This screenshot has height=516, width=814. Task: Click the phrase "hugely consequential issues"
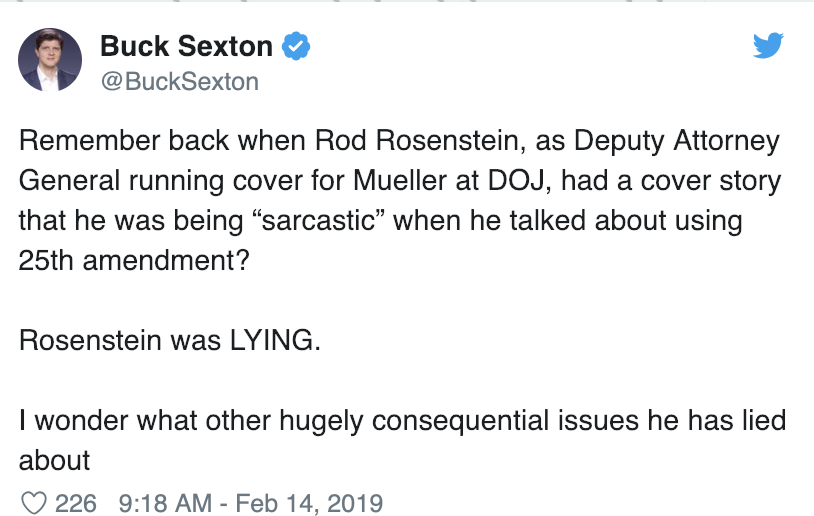tap(400, 420)
